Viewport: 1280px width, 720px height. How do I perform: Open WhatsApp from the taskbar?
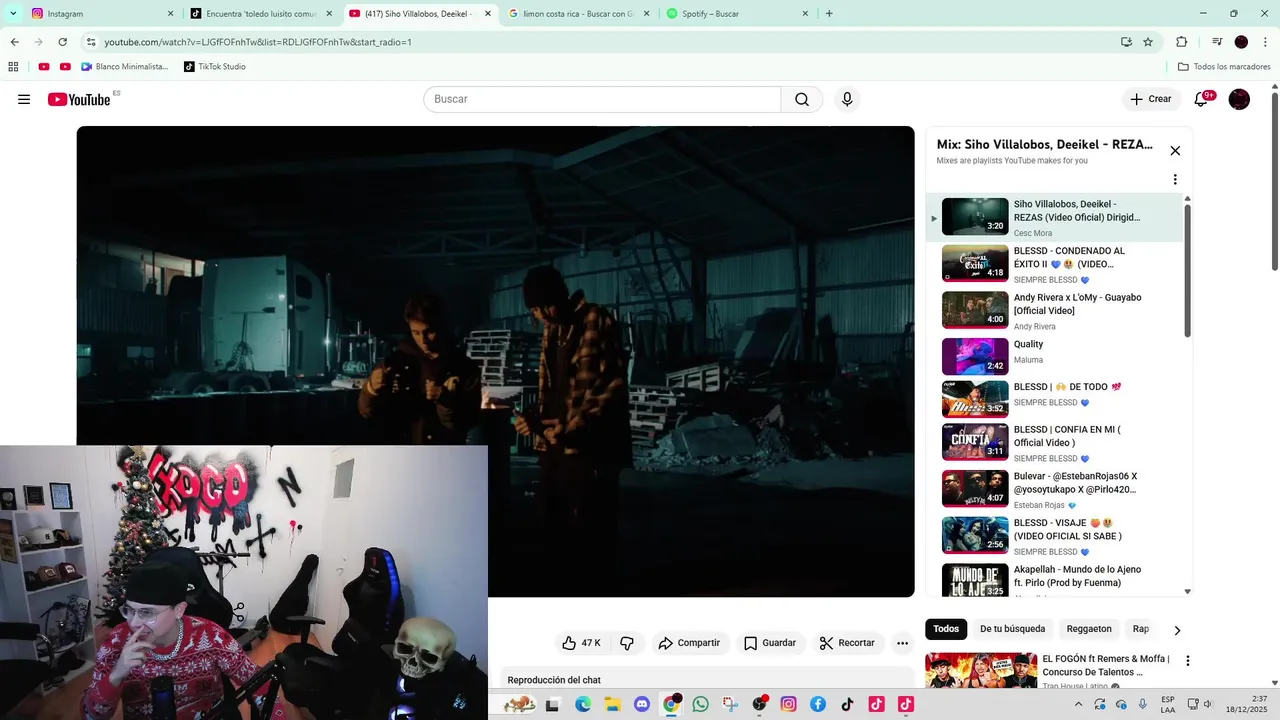tap(700, 704)
